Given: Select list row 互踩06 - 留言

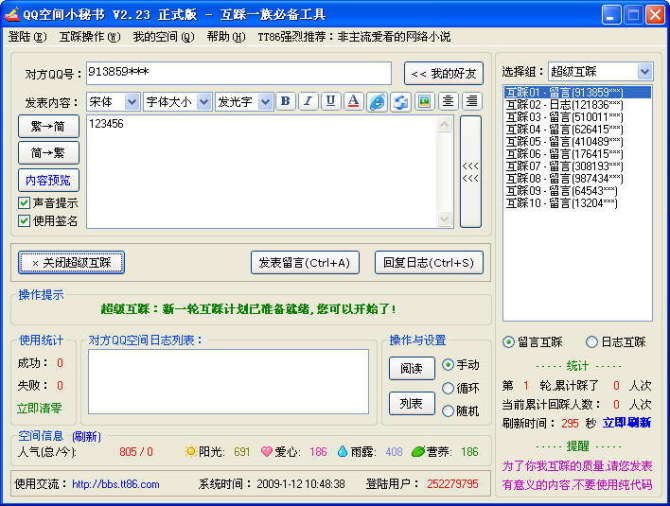Looking at the screenshot, I should (577, 154).
